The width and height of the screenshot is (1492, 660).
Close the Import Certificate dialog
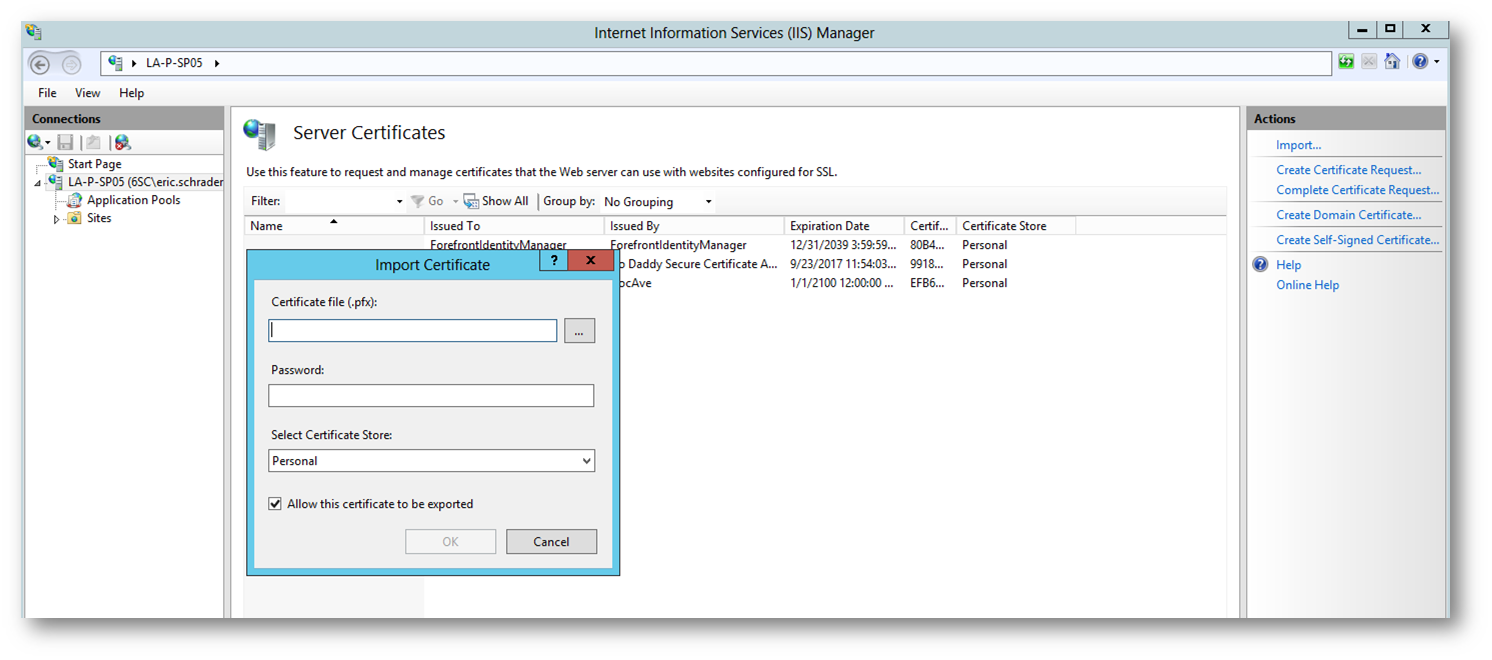(x=590, y=261)
